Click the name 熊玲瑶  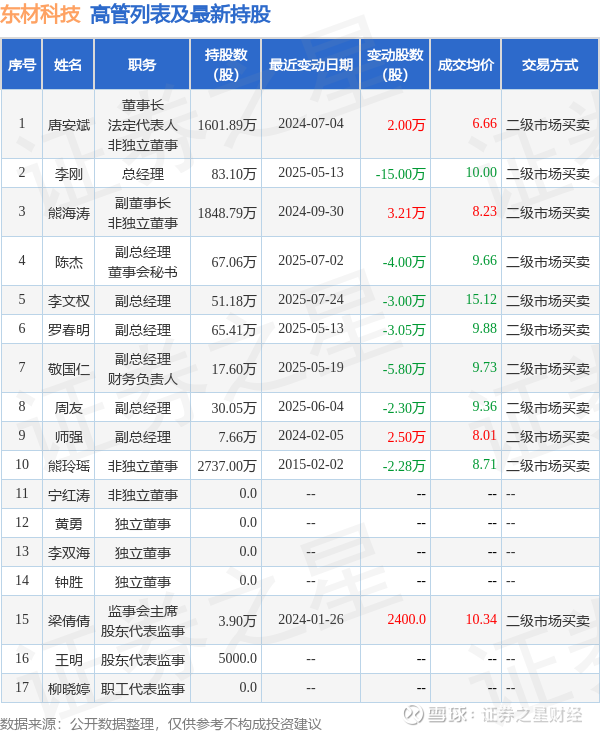pos(69,466)
